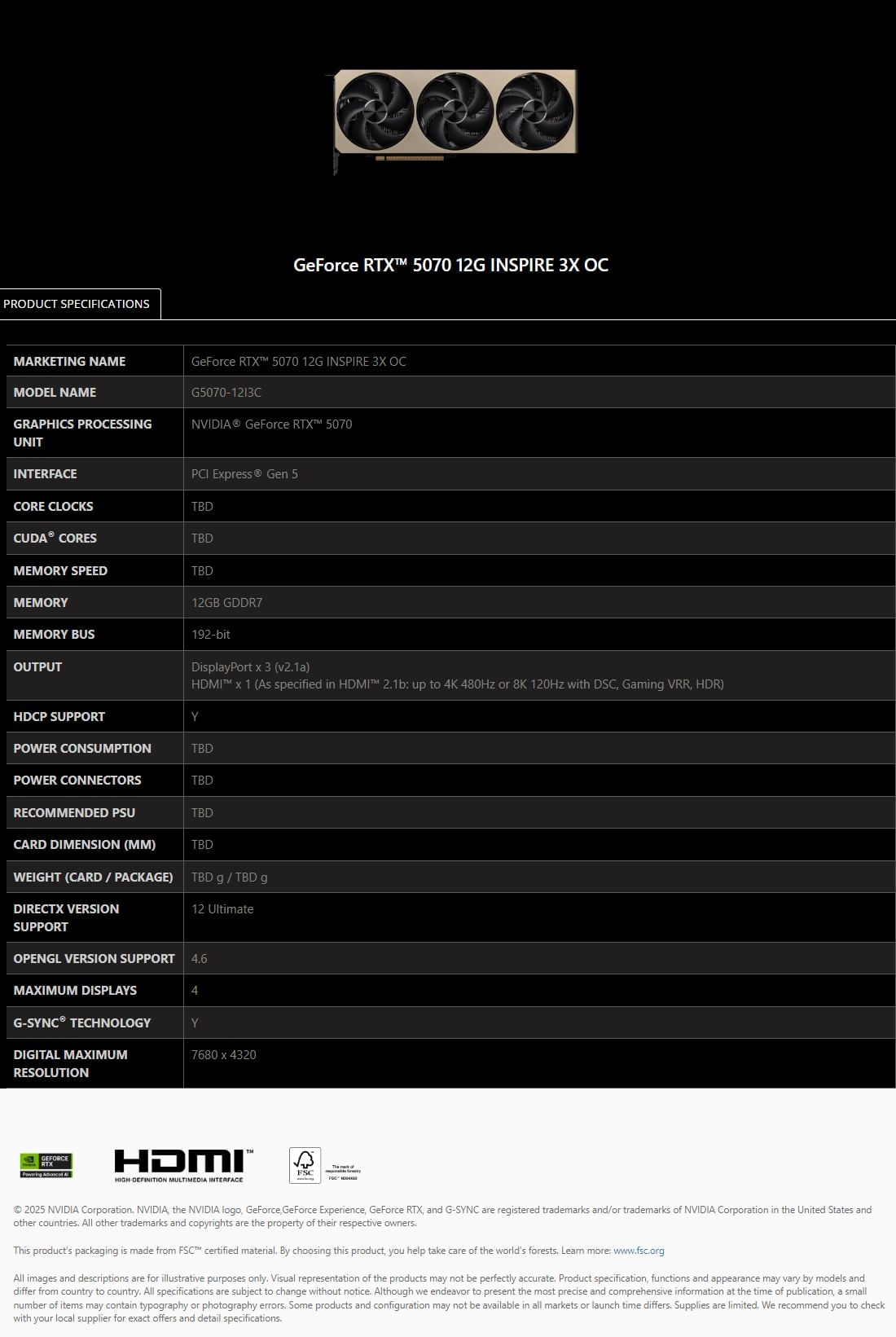The width and height of the screenshot is (896, 1337).
Task: Select the Recommended PSU label
Action: pos(74,812)
